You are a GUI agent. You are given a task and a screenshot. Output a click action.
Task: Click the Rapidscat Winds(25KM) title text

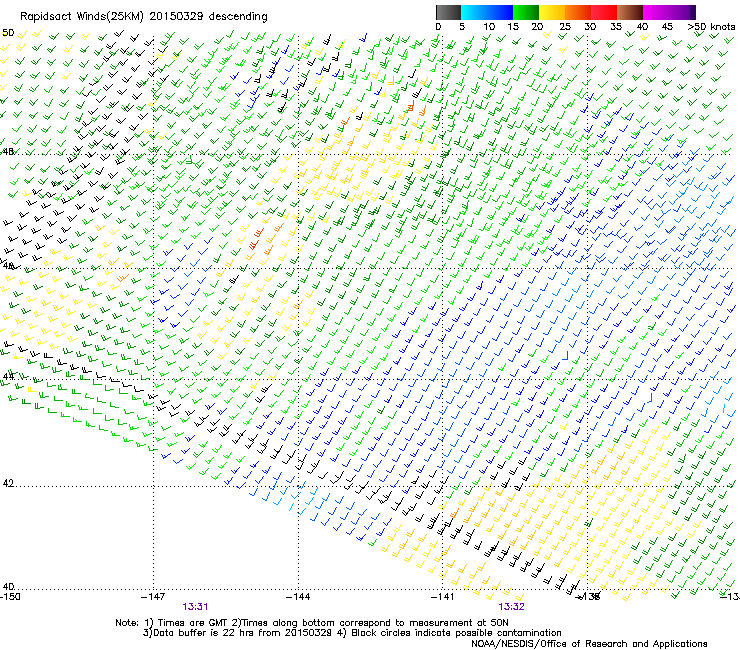tap(82, 17)
